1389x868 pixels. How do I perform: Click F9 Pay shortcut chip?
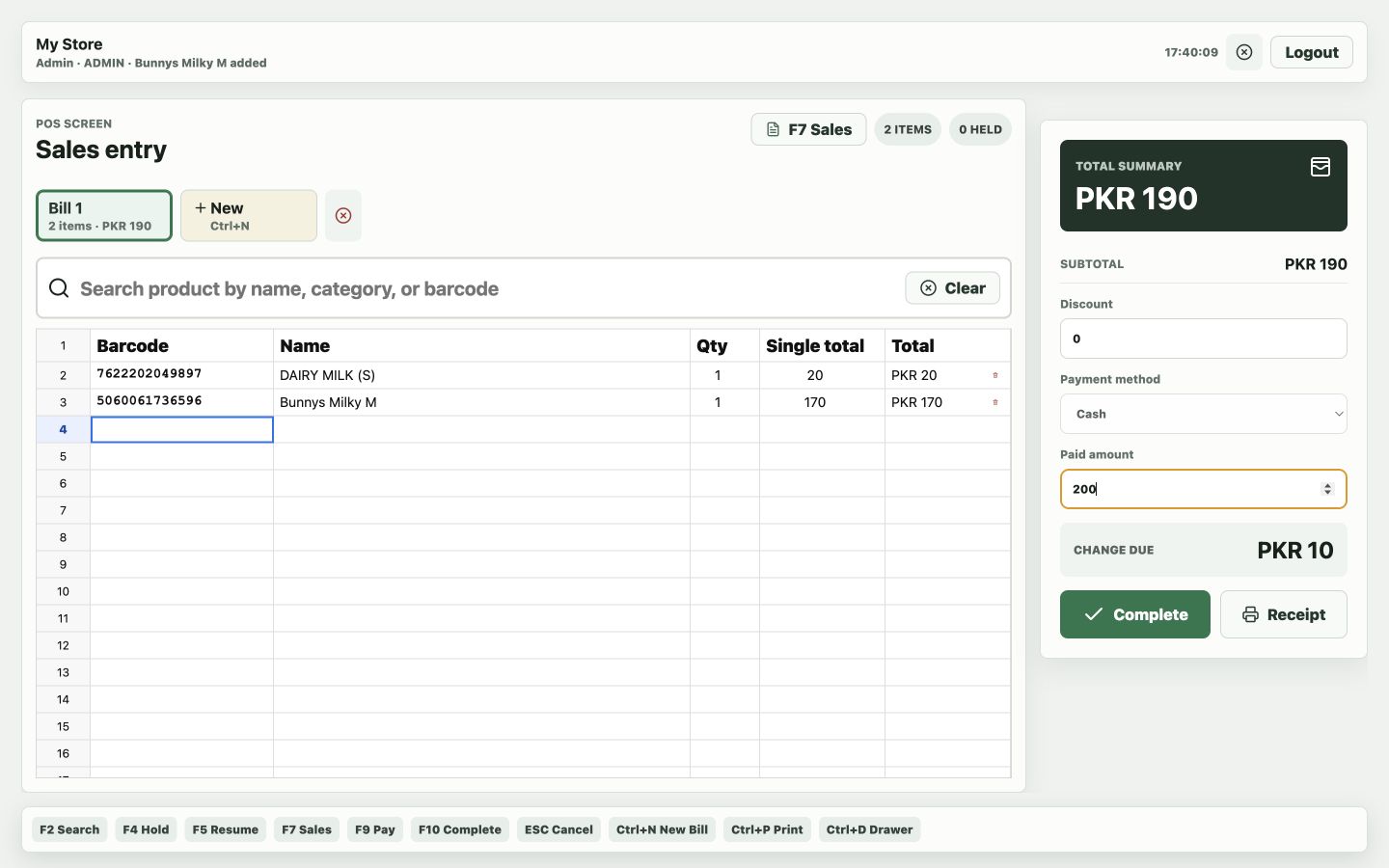375,829
